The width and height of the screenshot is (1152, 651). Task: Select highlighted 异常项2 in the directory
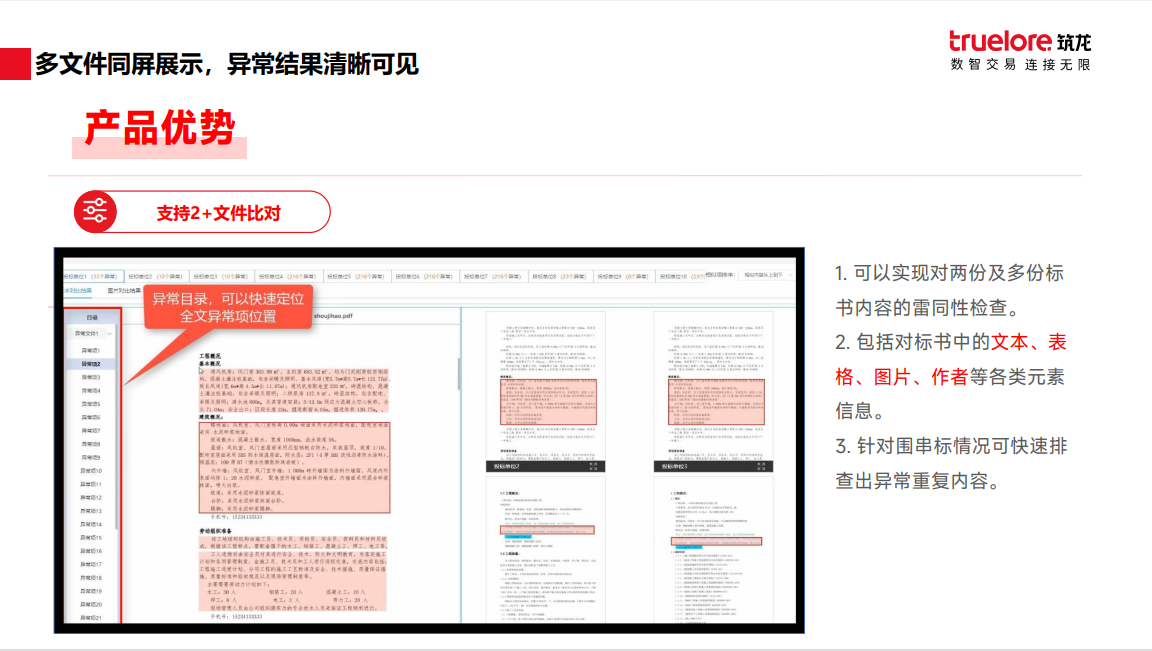91,364
